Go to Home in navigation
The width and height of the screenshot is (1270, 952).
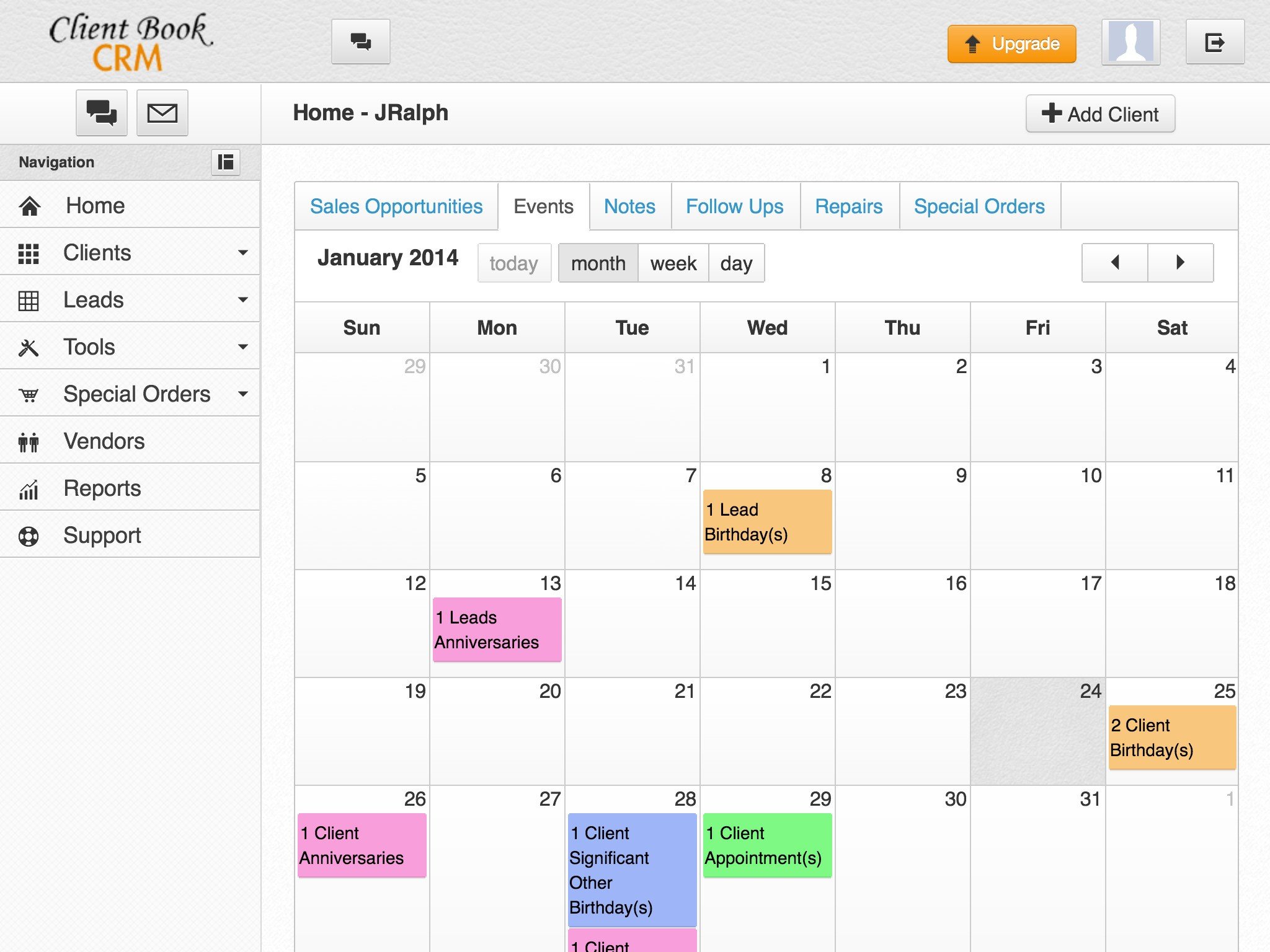(130, 205)
